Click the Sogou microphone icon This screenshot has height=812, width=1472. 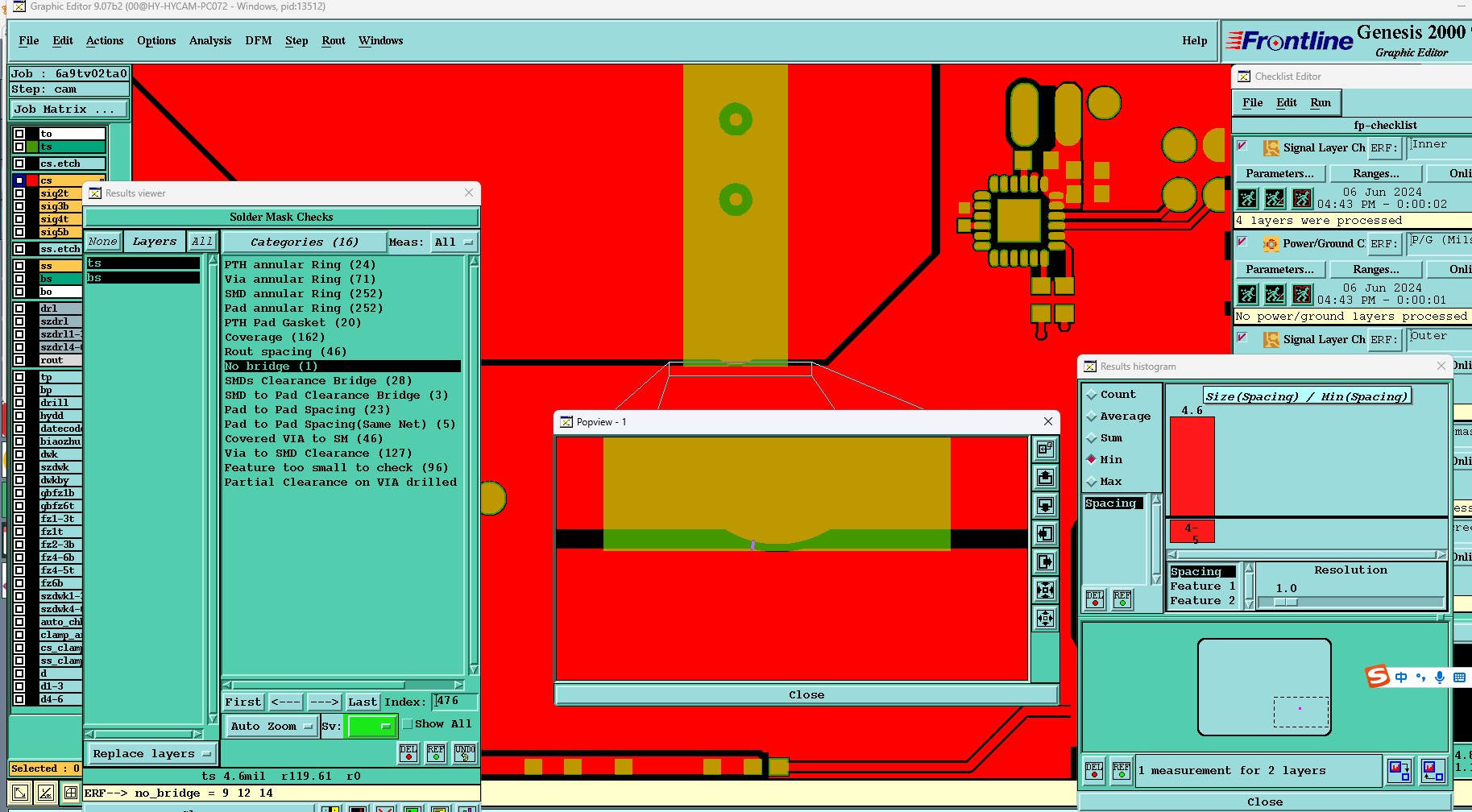[1439, 677]
